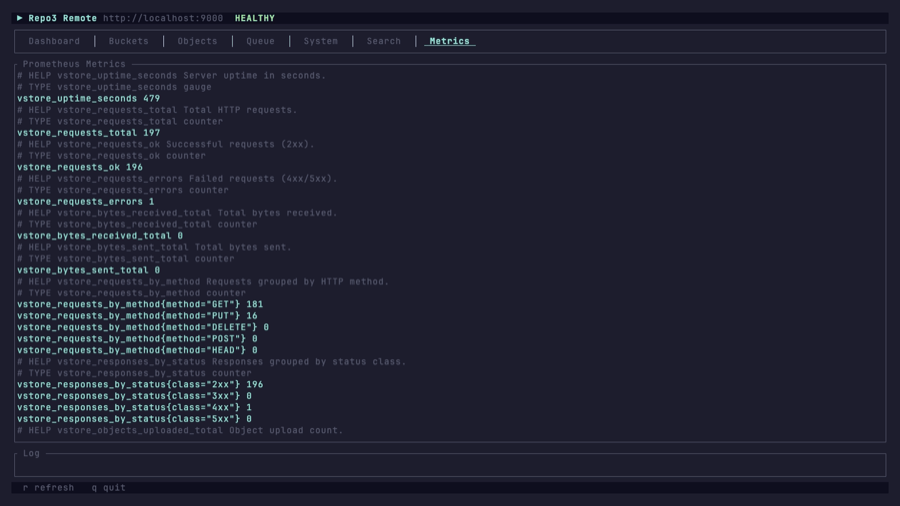The height and width of the screenshot is (506, 900).
Task: Click the HELP vstore_responses_by_status comment line
Action: click(x=212, y=362)
